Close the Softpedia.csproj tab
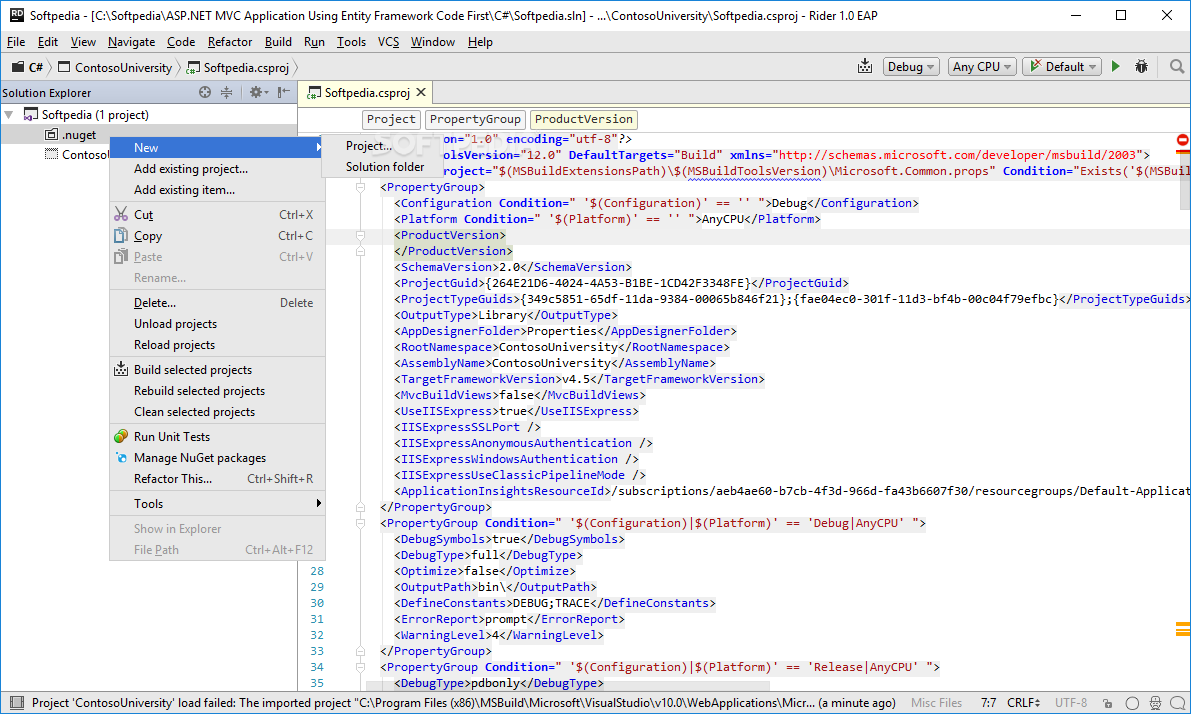Screen dimensions: 1191x714 pos(421,92)
